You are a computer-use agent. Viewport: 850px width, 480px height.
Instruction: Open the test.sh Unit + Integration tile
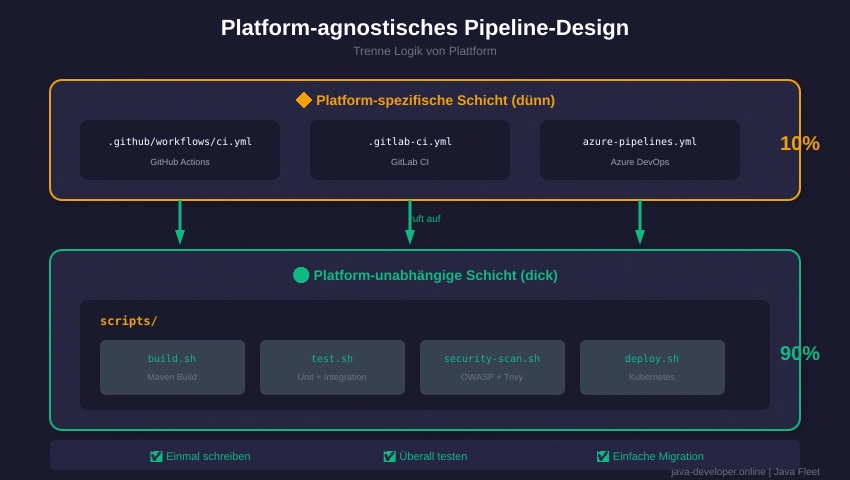point(332,367)
